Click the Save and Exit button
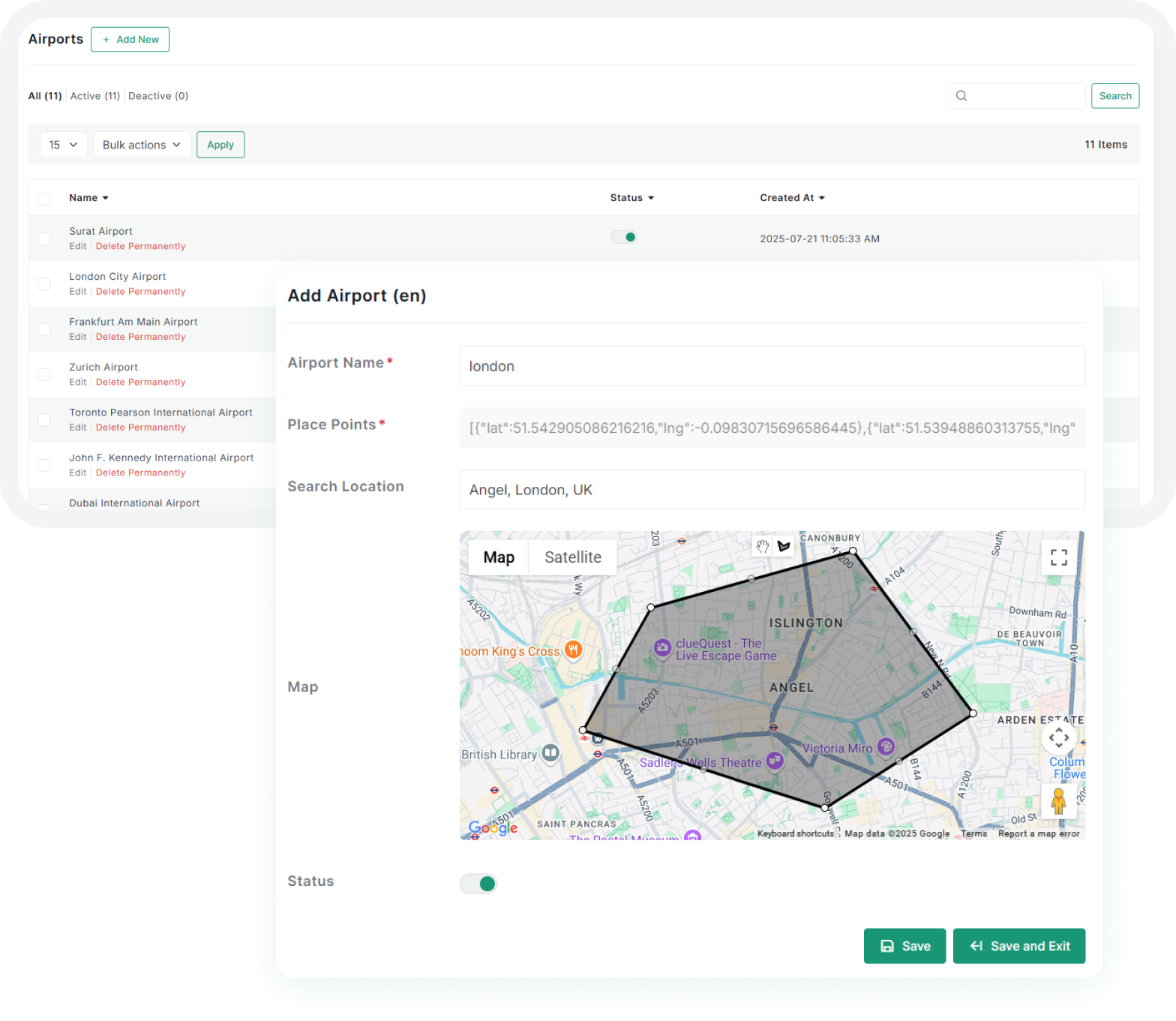This screenshot has height=1021, width=1176. coord(1018,946)
